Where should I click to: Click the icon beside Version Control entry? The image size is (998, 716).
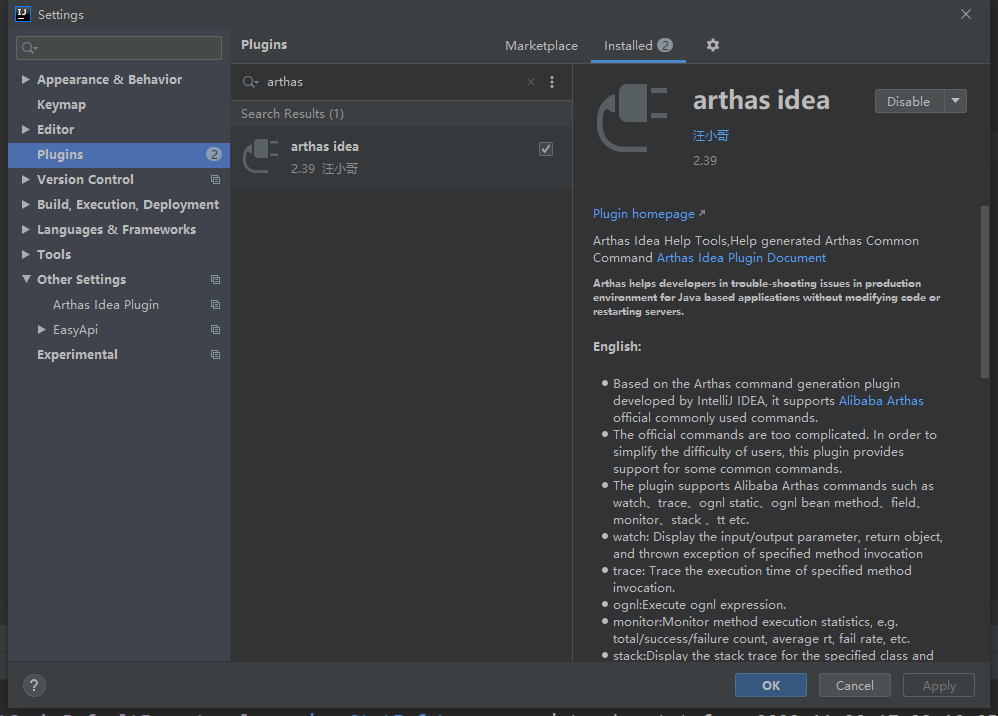(x=215, y=179)
